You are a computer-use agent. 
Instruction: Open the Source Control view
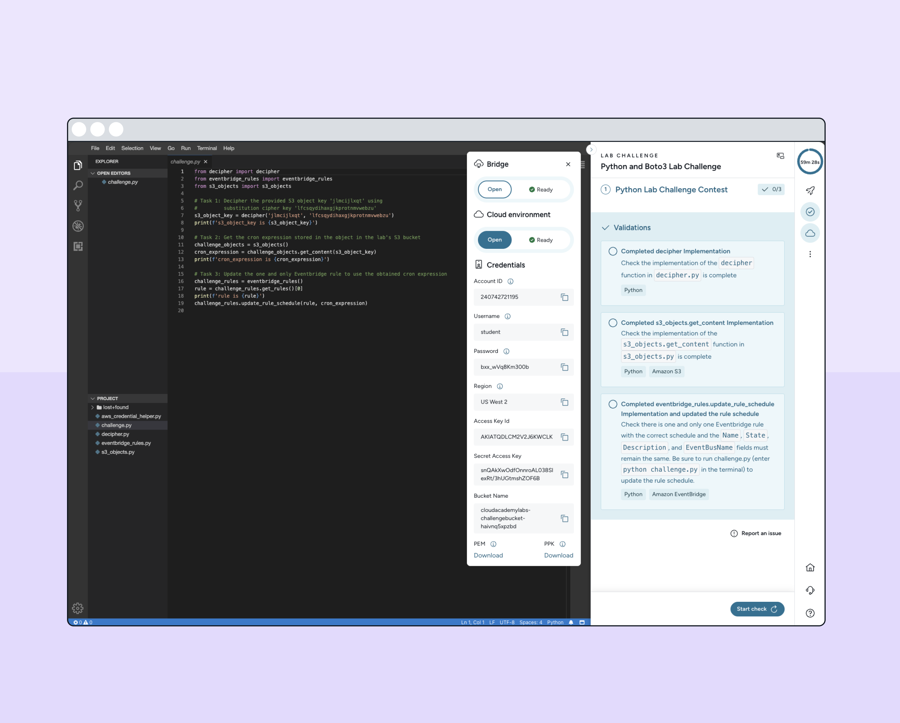tap(78, 205)
